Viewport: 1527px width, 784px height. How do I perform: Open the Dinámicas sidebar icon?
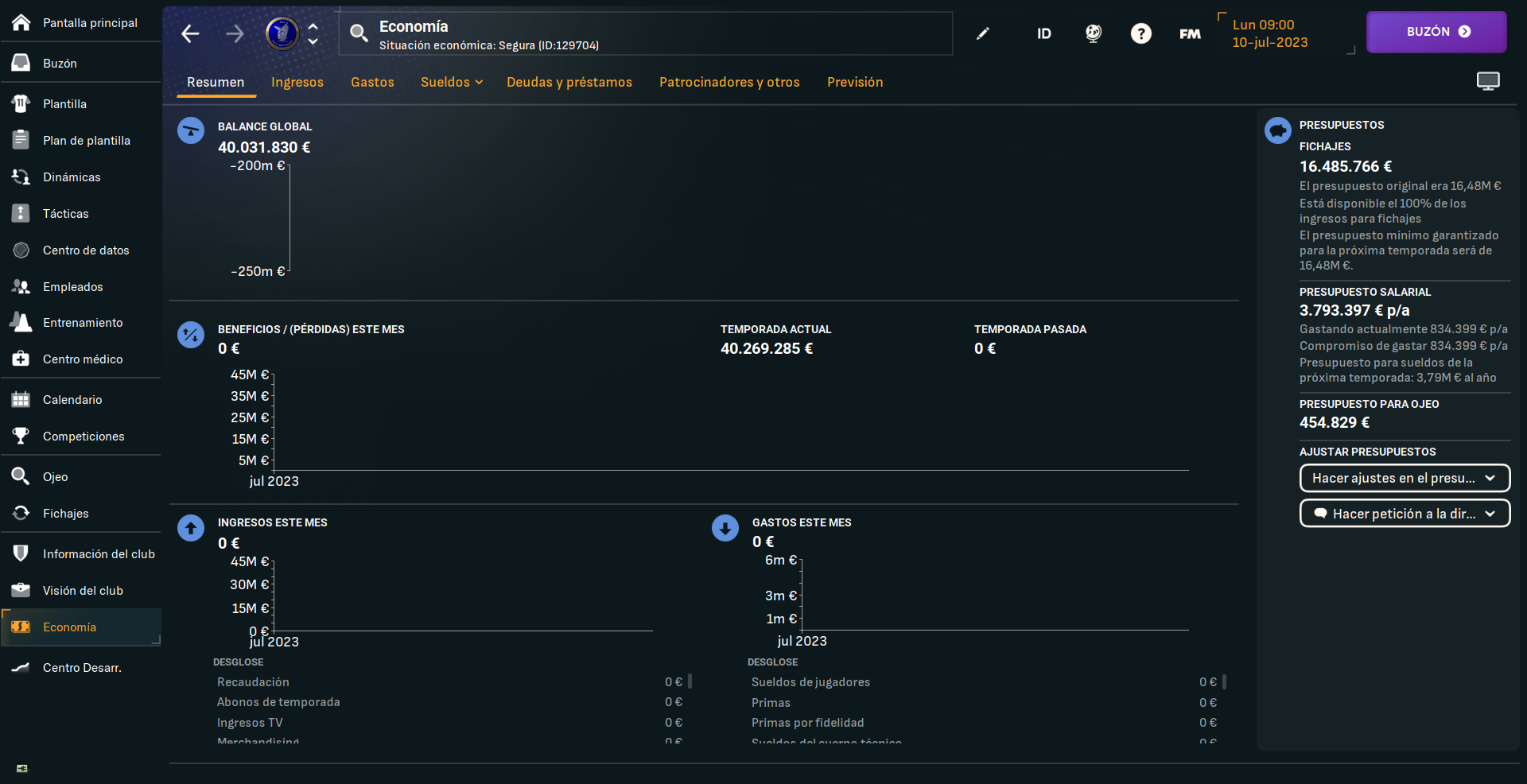tap(21, 177)
